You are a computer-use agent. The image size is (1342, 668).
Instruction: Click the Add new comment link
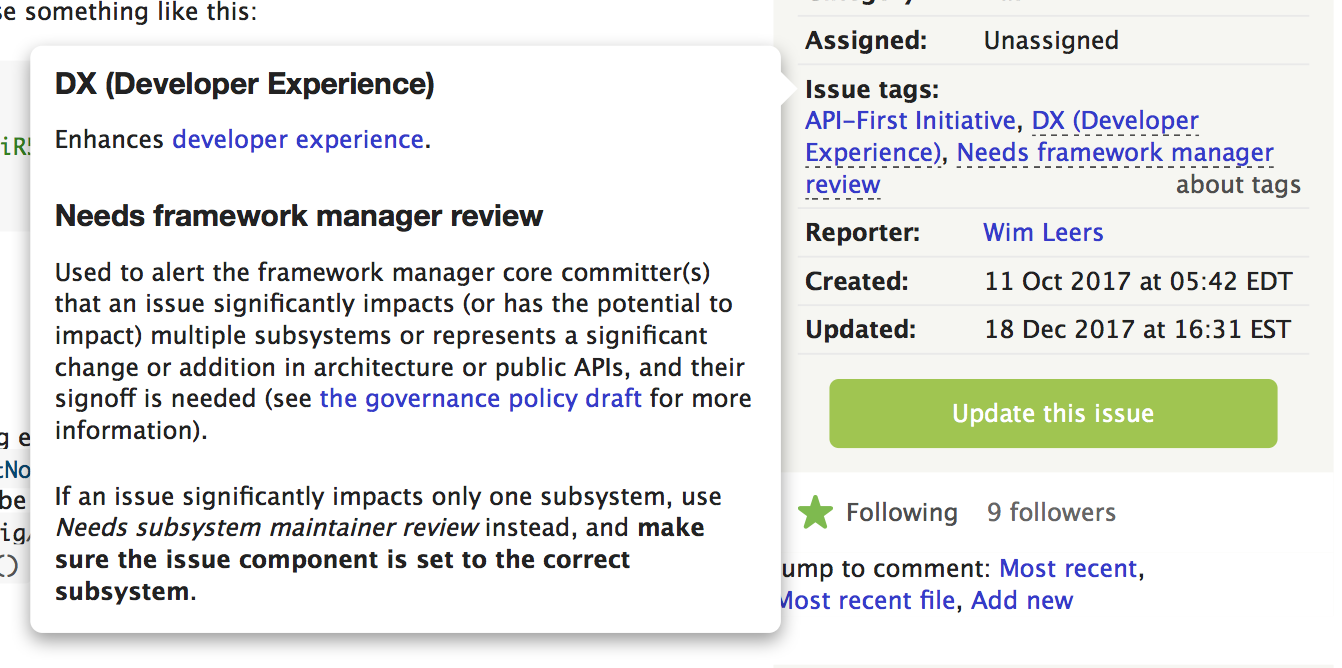pyautogui.click(x=1022, y=601)
